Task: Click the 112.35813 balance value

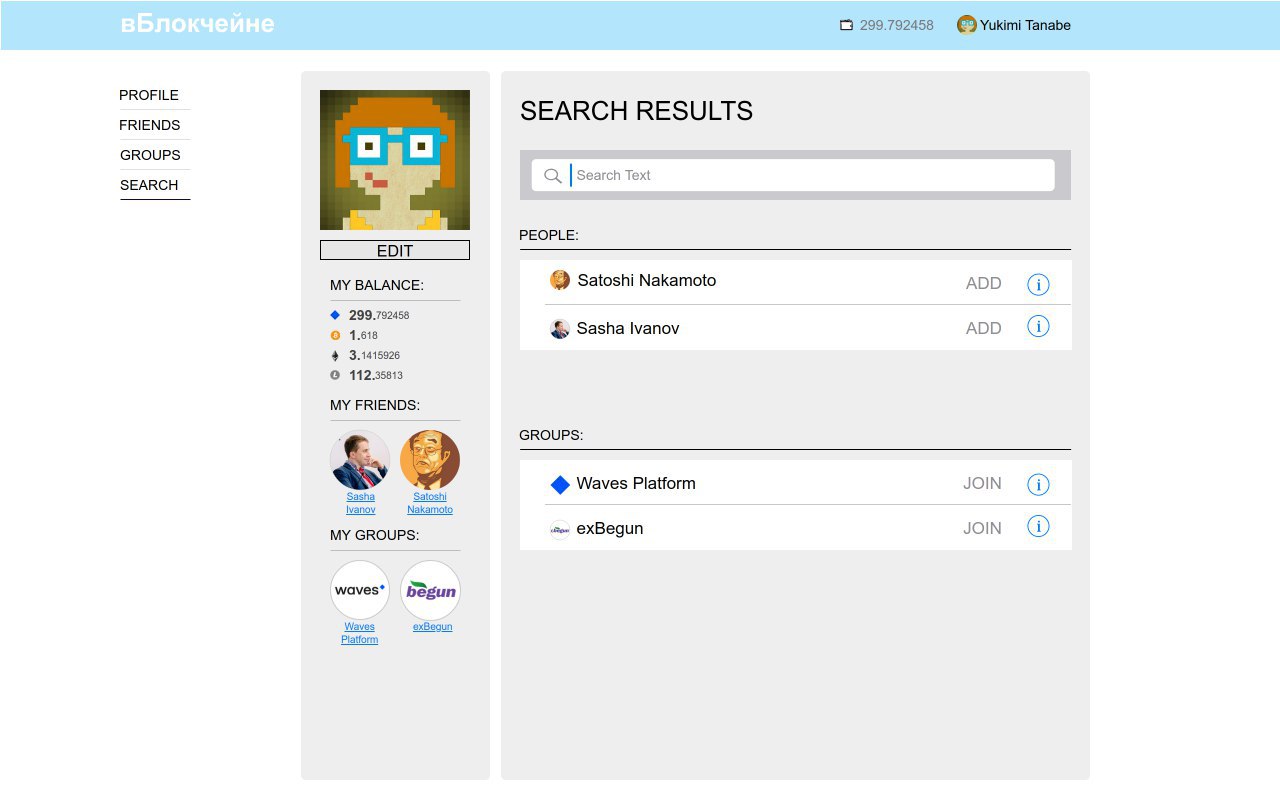Action: pyautogui.click(x=376, y=376)
